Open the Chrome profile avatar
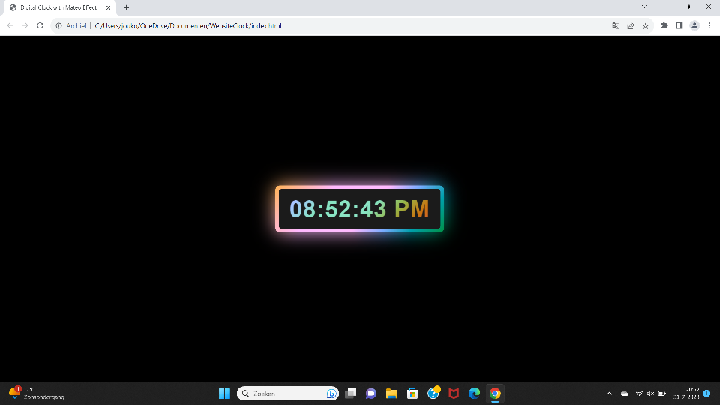Screen dimensions: 720x405 point(694,25)
